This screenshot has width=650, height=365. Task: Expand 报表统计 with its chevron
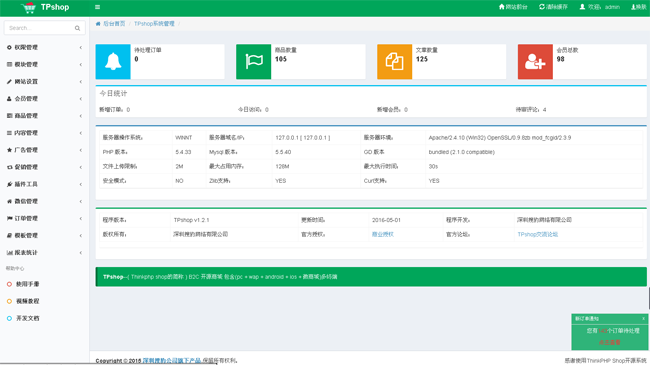tap(80, 253)
